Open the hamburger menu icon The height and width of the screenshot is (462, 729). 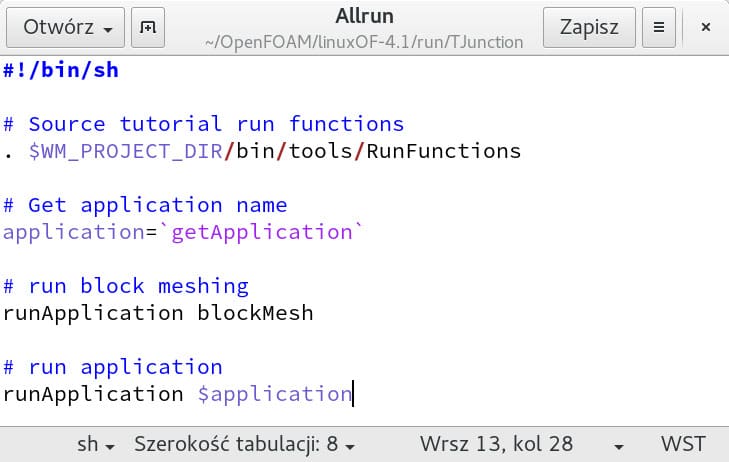[659, 27]
